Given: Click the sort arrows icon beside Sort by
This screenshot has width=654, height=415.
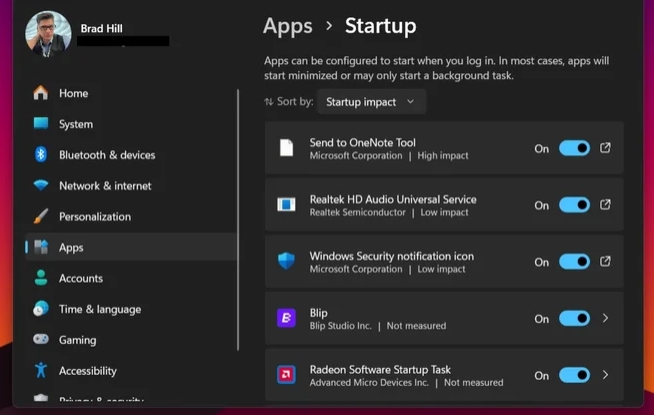Looking at the screenshot, I should tap(269, 101).
